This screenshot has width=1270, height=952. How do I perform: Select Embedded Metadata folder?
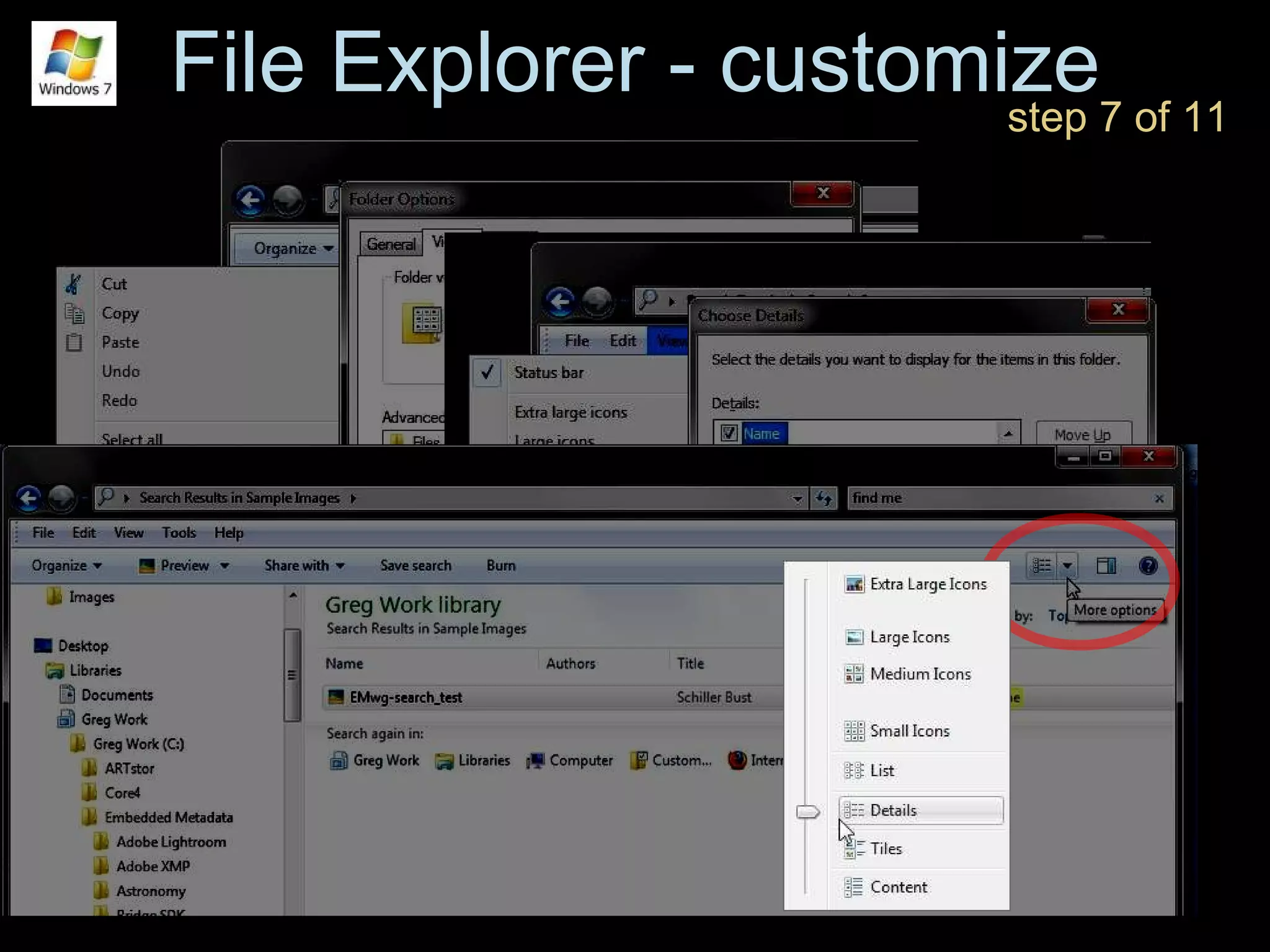click(158, 818)
